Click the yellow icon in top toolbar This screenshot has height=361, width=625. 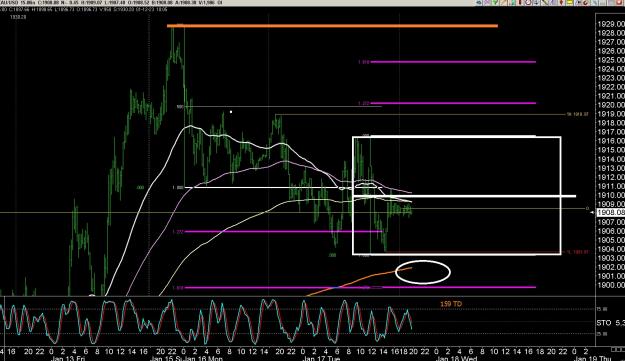(570, 2)
